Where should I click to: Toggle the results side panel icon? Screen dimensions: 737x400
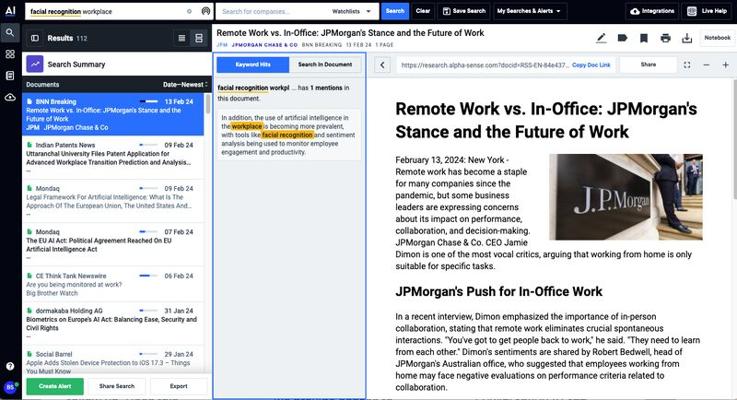[35, 38]
